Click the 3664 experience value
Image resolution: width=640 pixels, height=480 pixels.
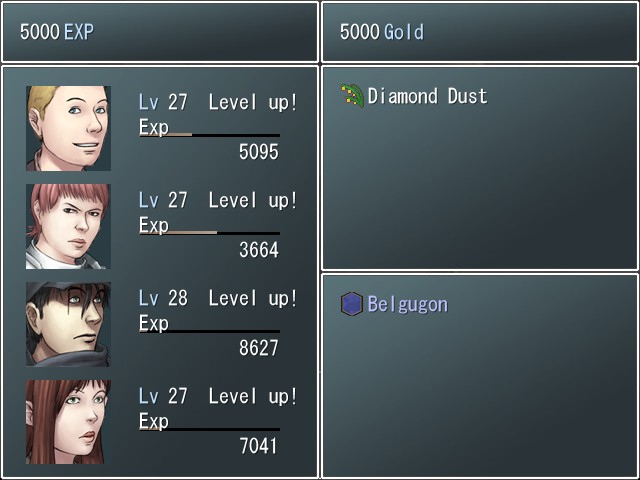(258, 250)
